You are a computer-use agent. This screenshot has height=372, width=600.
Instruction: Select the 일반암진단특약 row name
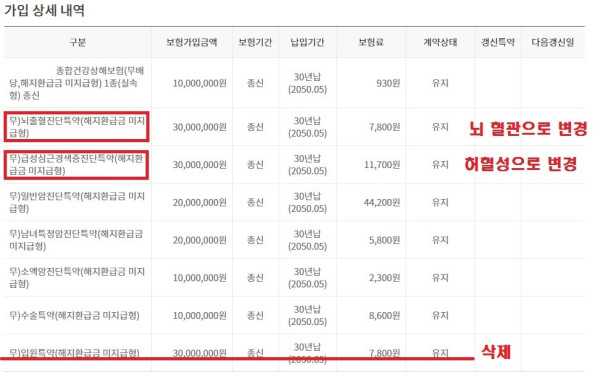pyautogui.click(x=77, y=202)
